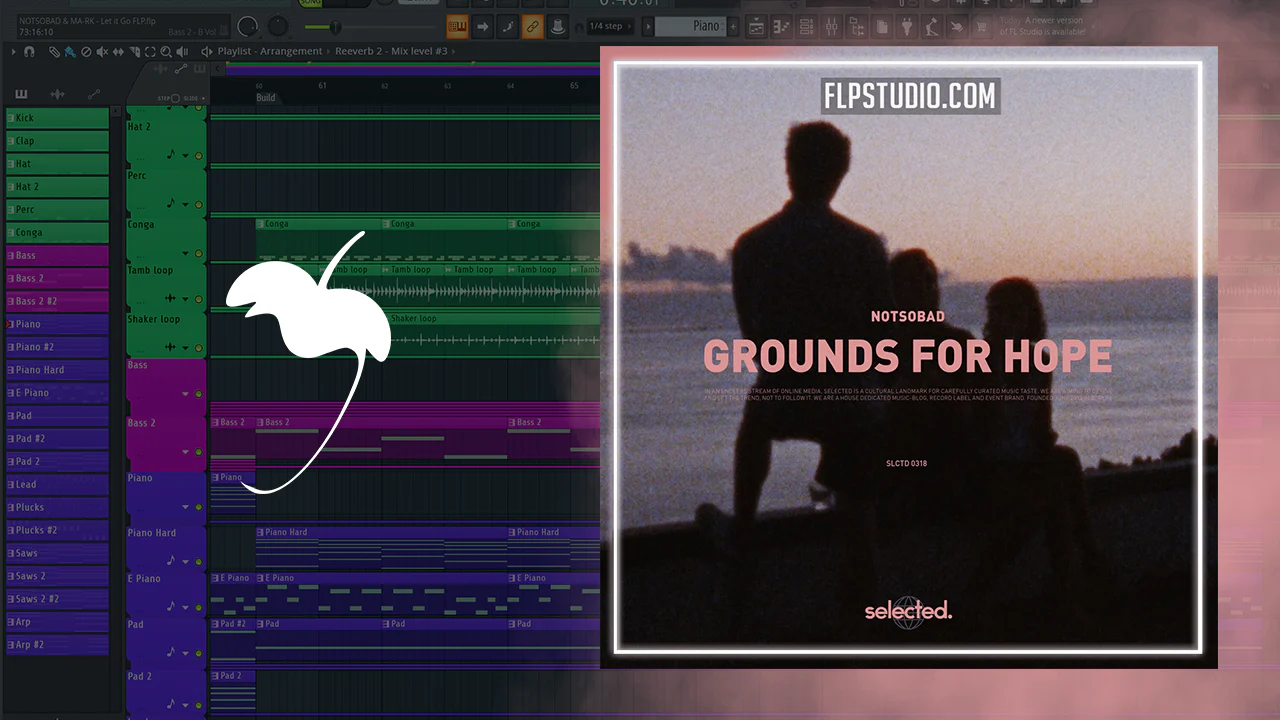Select the Playlist Delete tool
Viewport: 1280px width, 720px height.
tap(85, 51)
